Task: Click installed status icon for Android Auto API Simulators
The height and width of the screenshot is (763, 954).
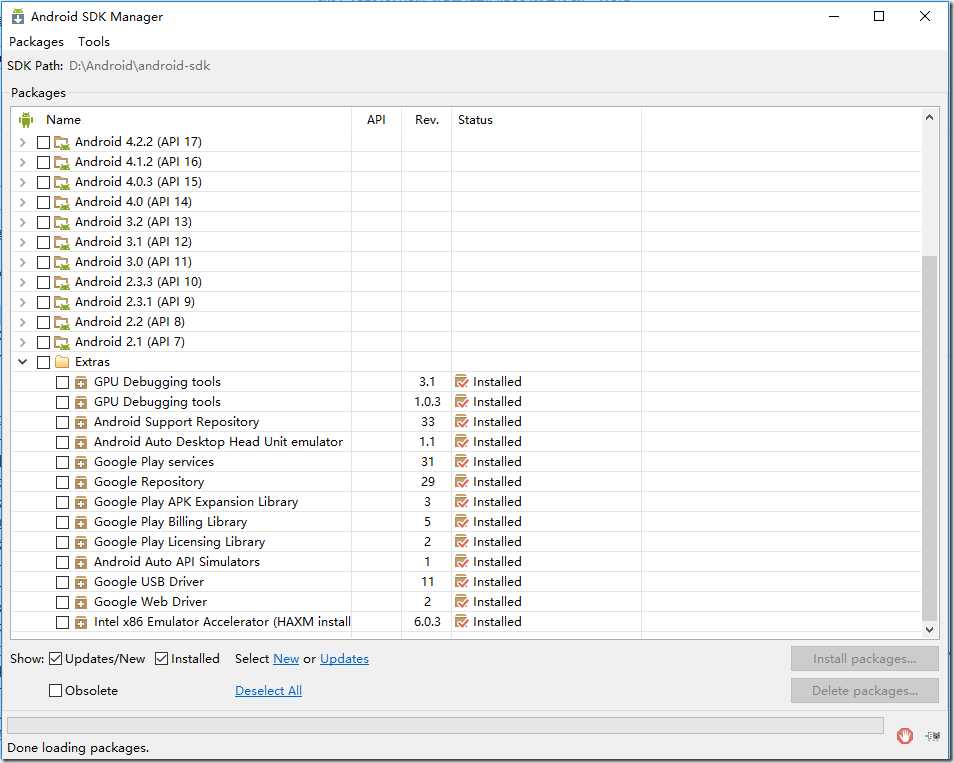Action: [x=462, y=562]
